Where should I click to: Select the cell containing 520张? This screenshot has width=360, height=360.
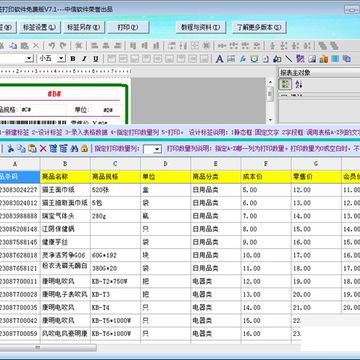(115, 190)
